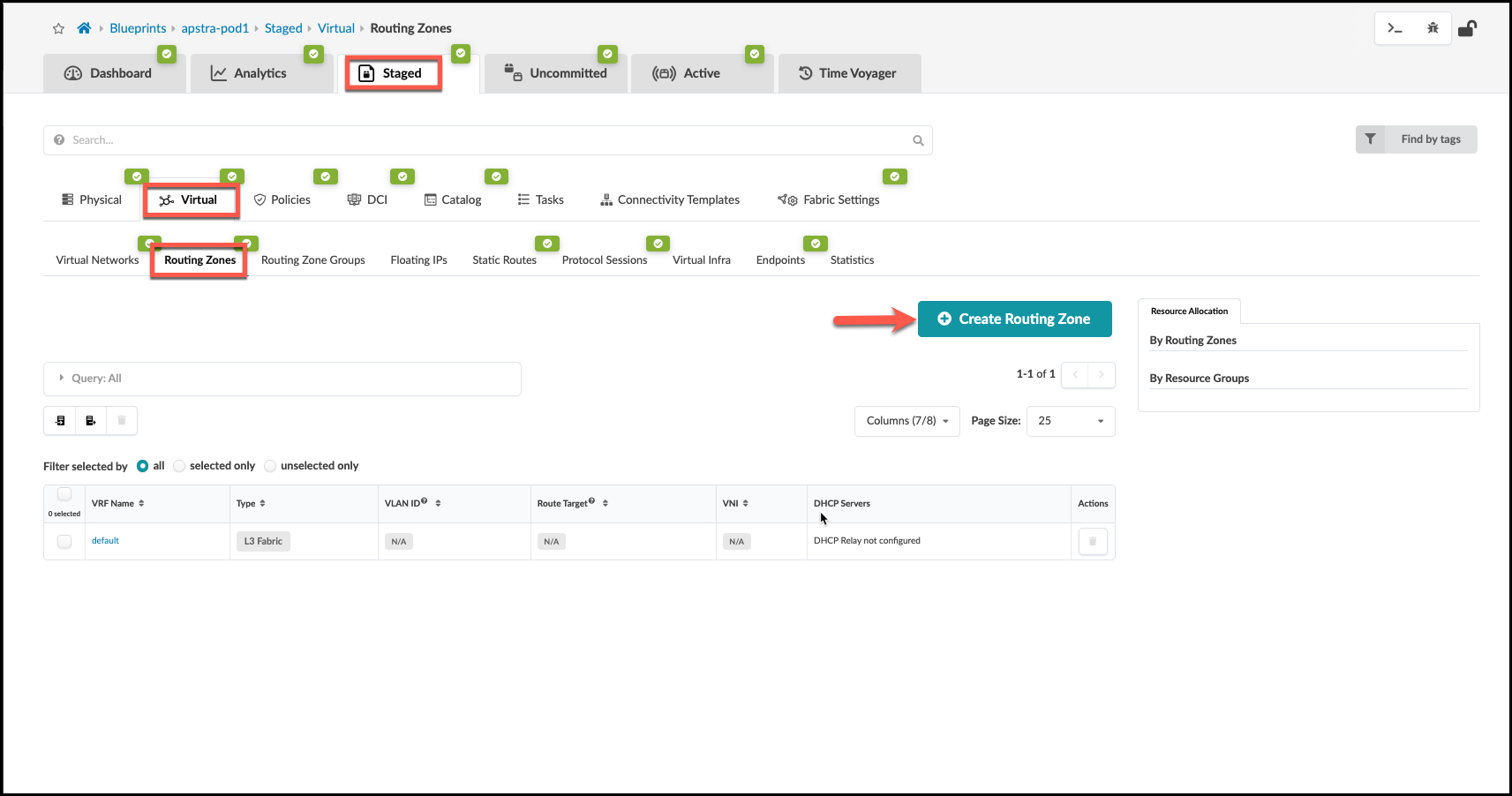Open the Connectivity Templates tab

coord(669,199)
